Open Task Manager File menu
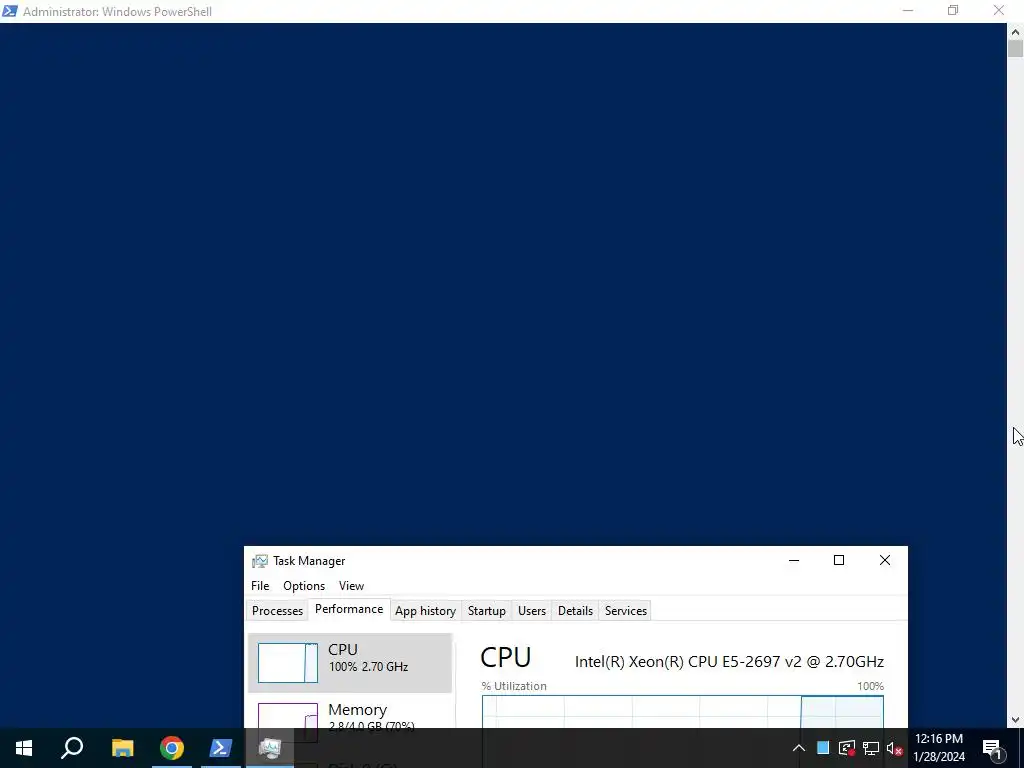The image size is (1024, 768). click(260, 586)
